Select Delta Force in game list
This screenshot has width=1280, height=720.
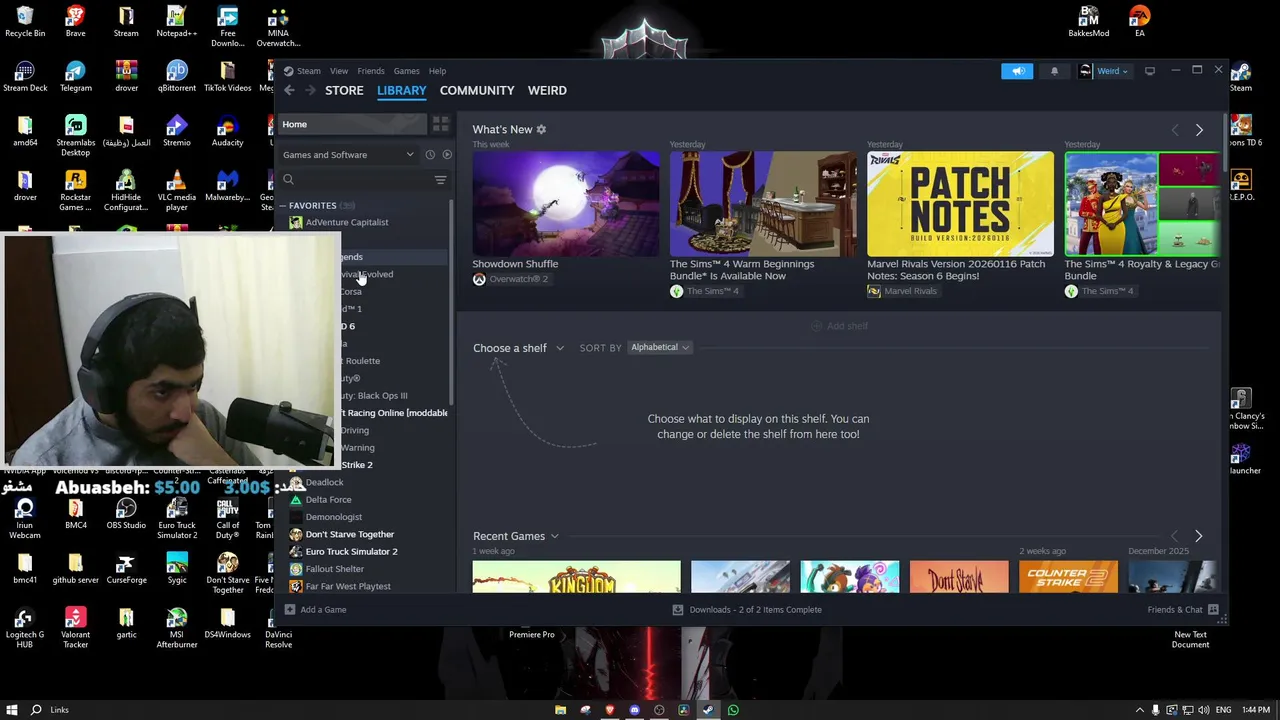point(328,500)
